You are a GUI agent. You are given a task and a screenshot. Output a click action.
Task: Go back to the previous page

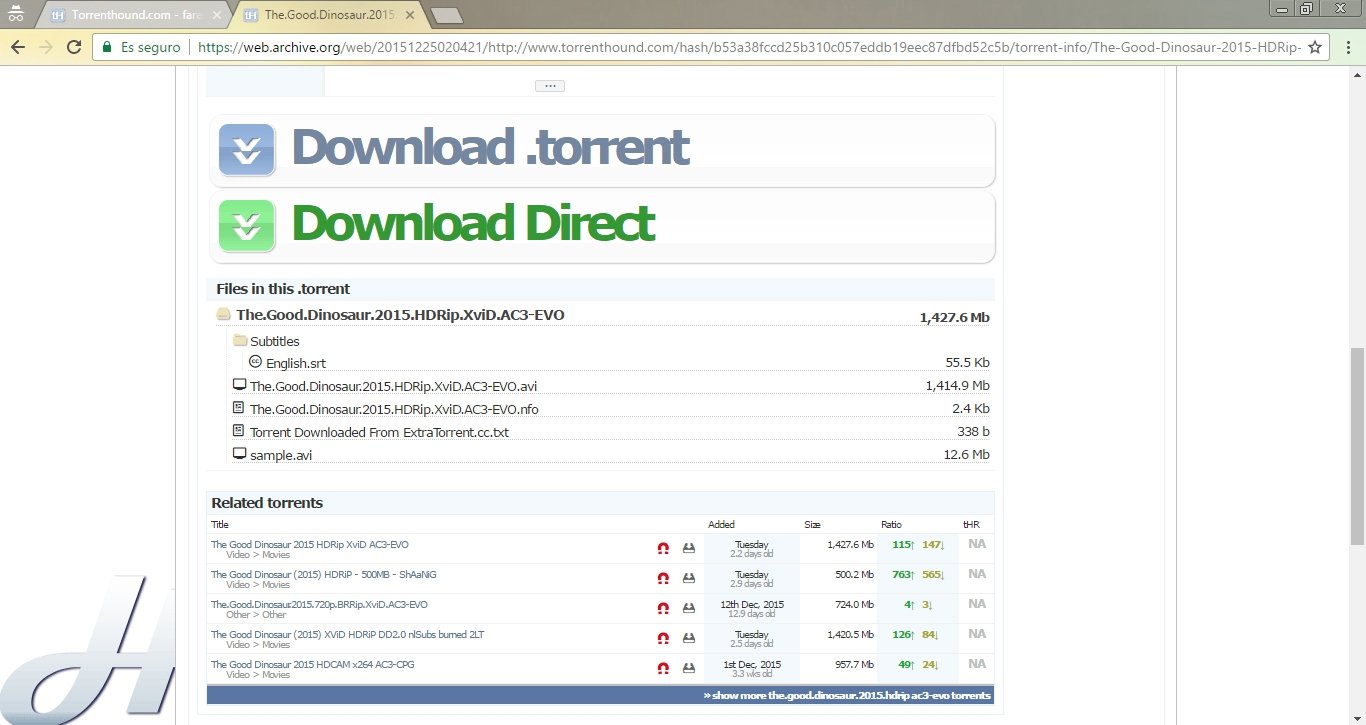click(x=18, y=47)
